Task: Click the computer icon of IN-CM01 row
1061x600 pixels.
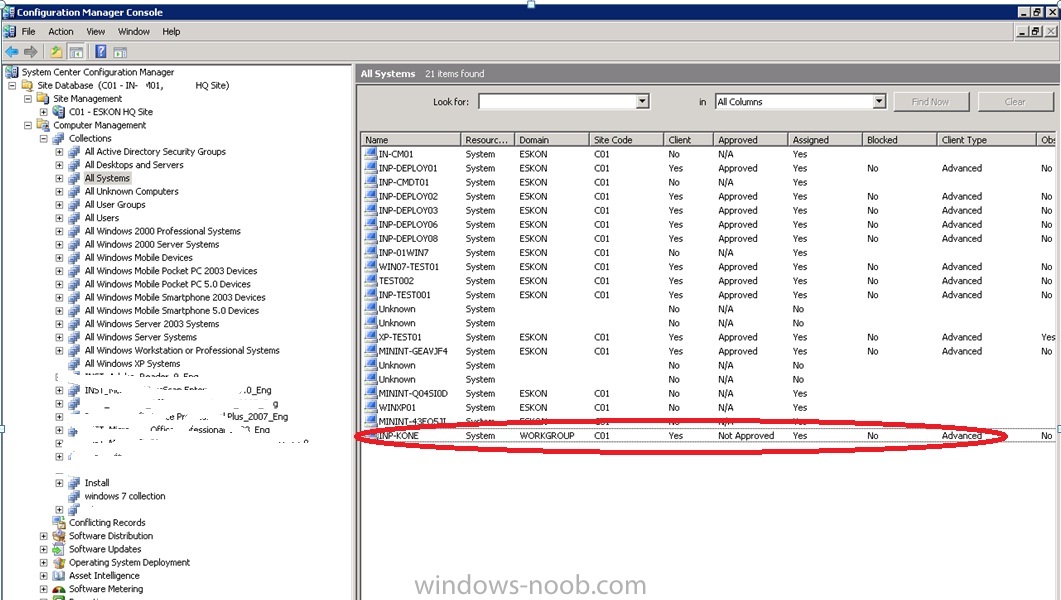Action: pos(370,154)
